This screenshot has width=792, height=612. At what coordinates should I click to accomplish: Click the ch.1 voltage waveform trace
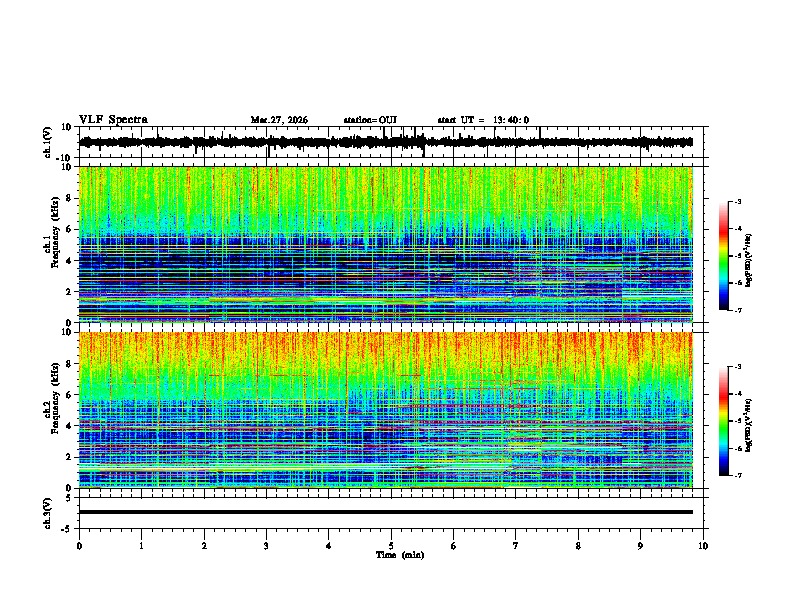386,142
